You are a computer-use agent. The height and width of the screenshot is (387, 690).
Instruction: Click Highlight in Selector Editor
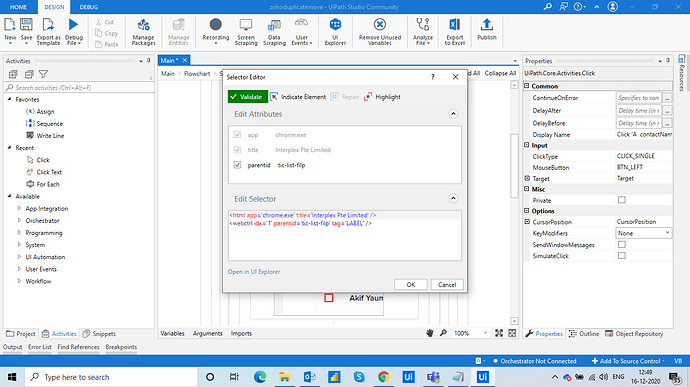[x=382, y=97]
